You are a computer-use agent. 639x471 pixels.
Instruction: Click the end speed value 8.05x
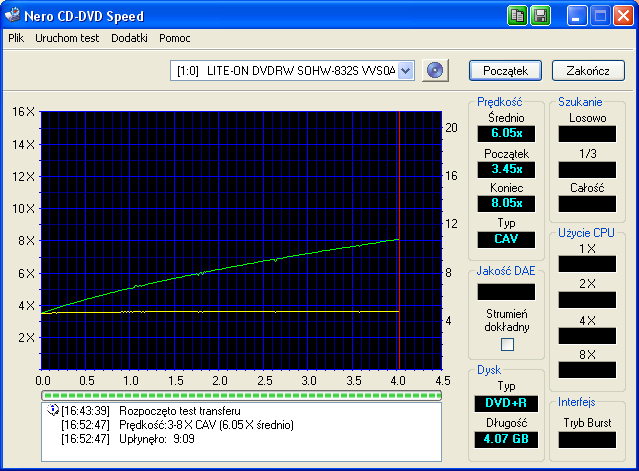click(506, 203)
